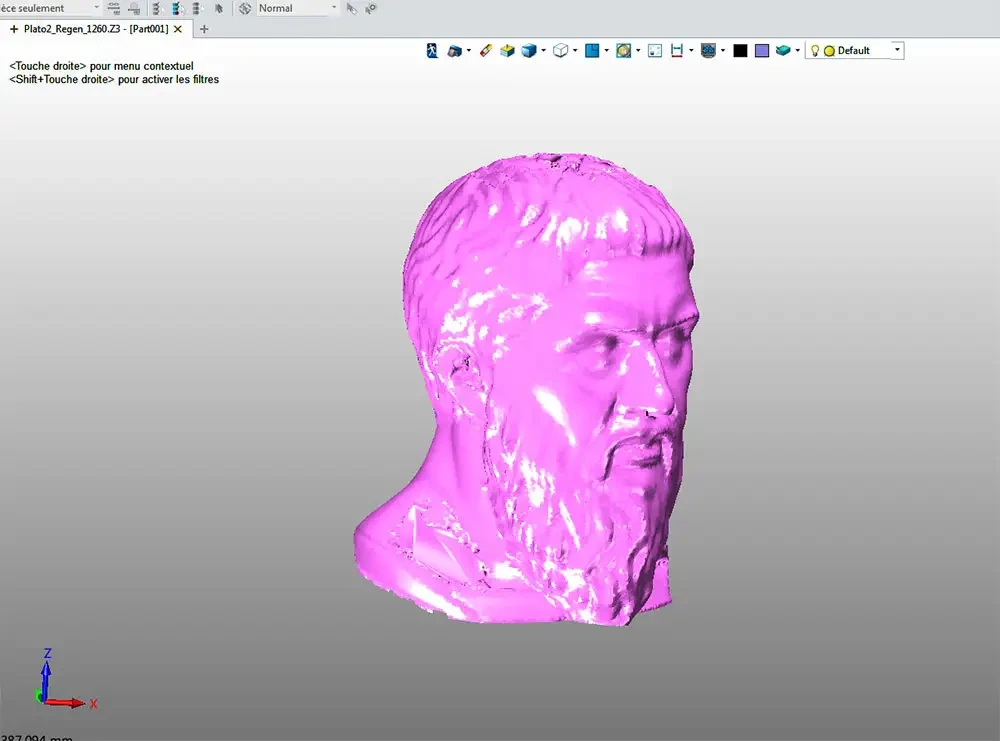Image resolution: width=1000 pixels, height=741 pixels.
Task: Click the exit (running man) icon
Action: click(x=432, y=50)
